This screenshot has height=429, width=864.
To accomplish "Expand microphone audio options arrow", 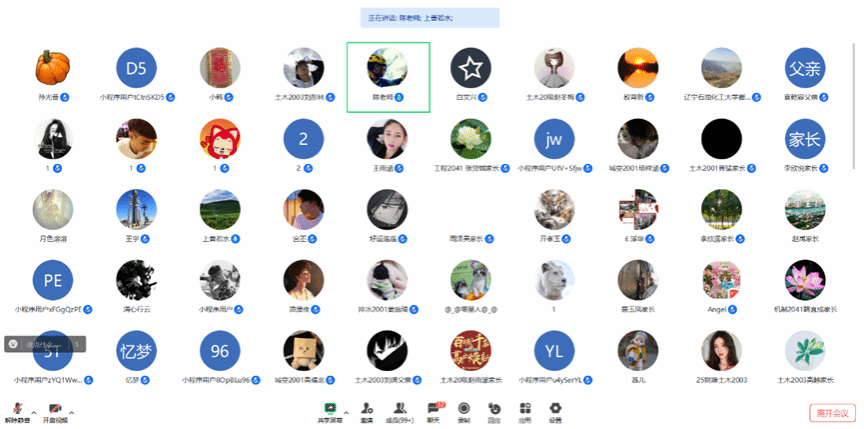I will 34,412.
